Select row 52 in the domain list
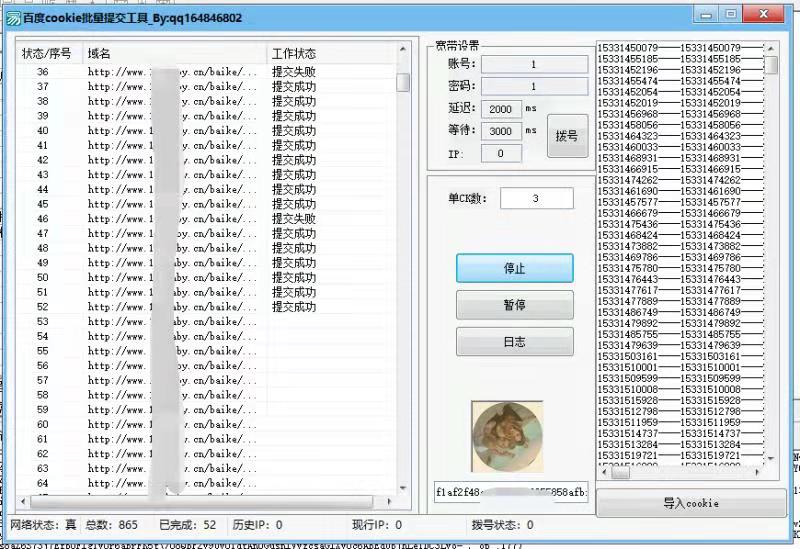800x549 pixels. coord(206,307)
